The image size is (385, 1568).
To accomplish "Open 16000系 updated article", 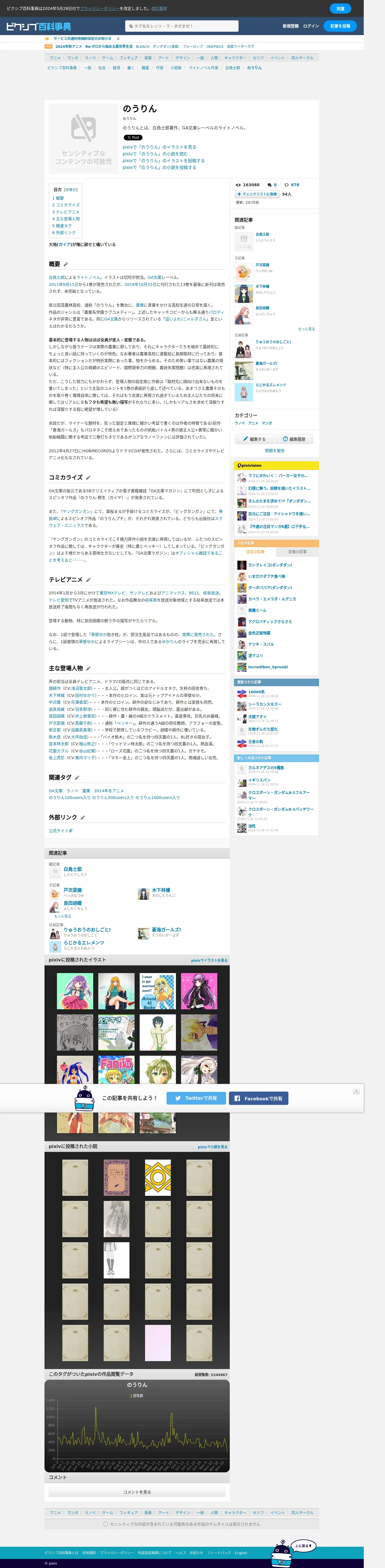I will [256, 691].
